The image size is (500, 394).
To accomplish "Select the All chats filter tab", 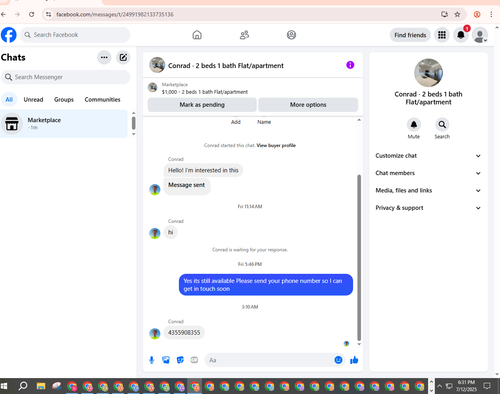I will pyautogui.click(x=9, y=99).
